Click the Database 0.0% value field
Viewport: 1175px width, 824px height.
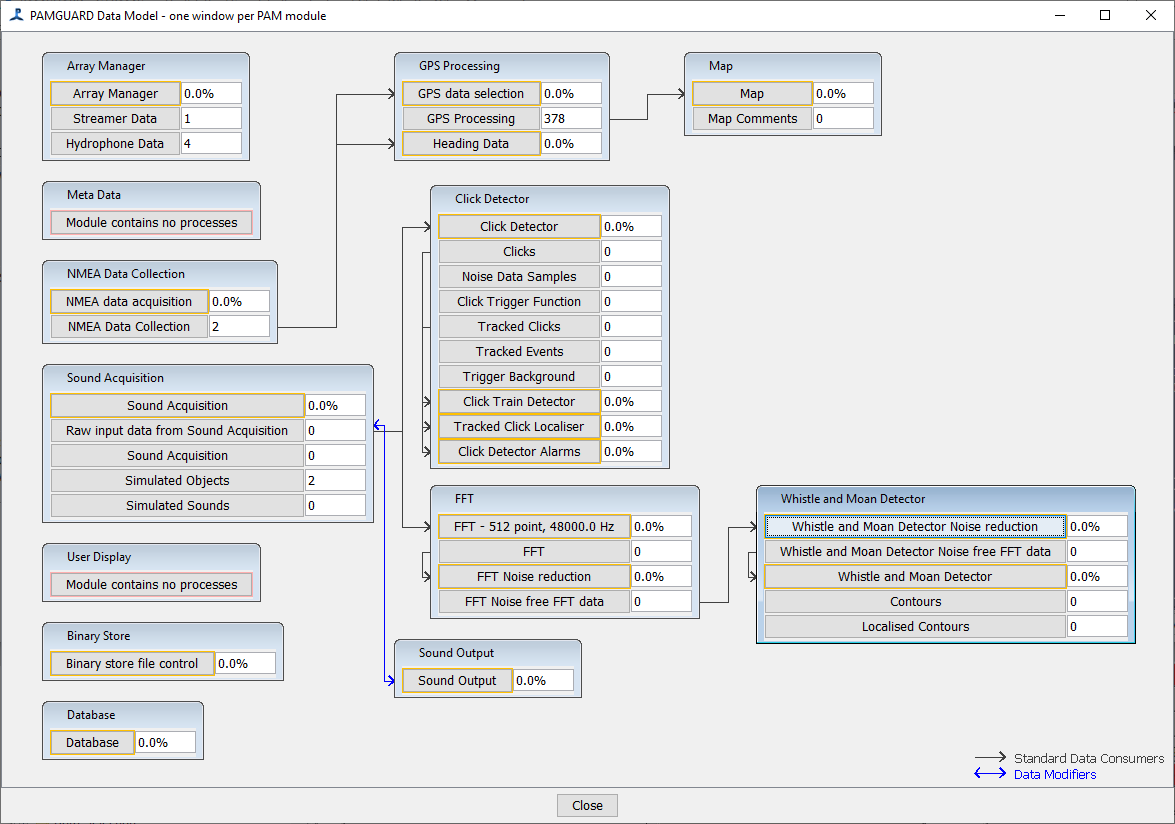click(166, 742)
